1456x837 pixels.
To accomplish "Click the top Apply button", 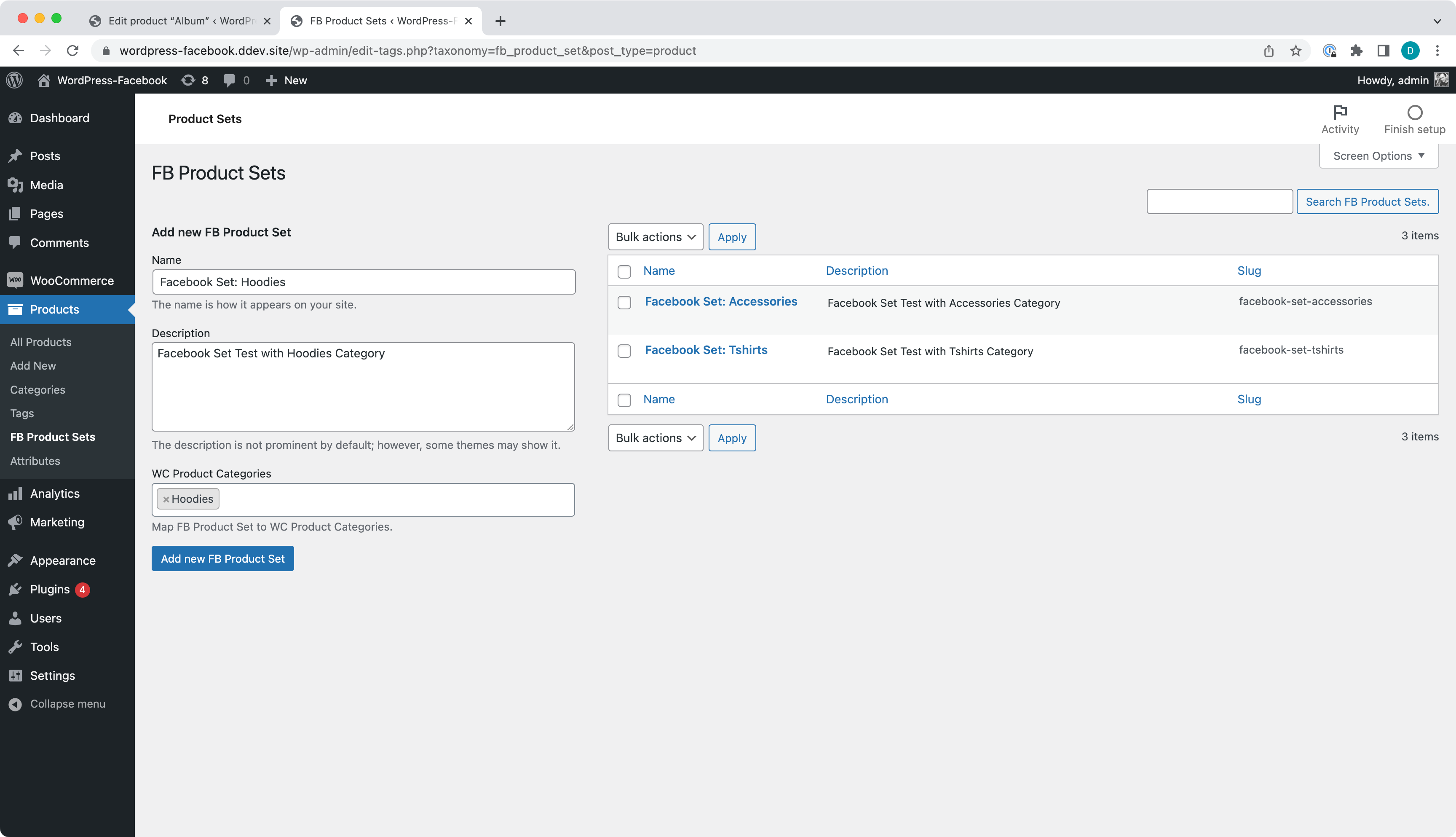I will (732, 237).
